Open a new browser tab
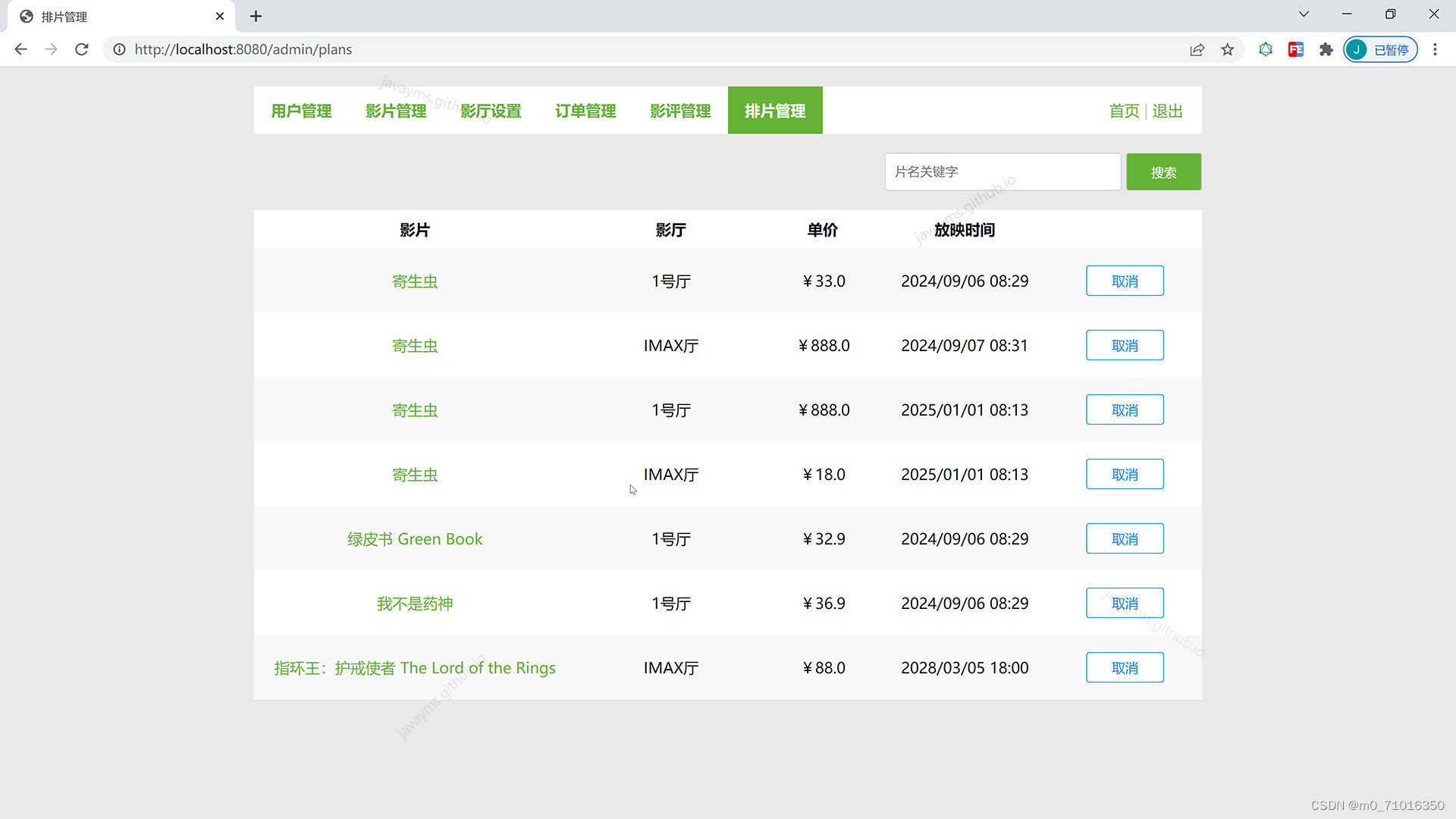1456x819 pixels. tap(256, 16)
